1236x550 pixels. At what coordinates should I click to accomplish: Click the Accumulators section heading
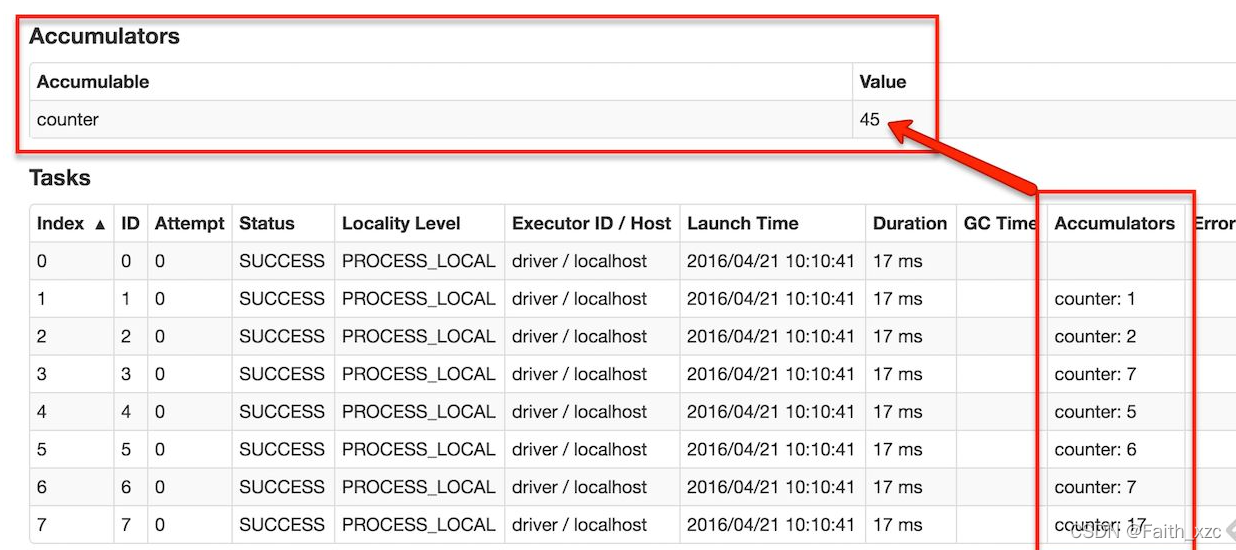point(104,36)
